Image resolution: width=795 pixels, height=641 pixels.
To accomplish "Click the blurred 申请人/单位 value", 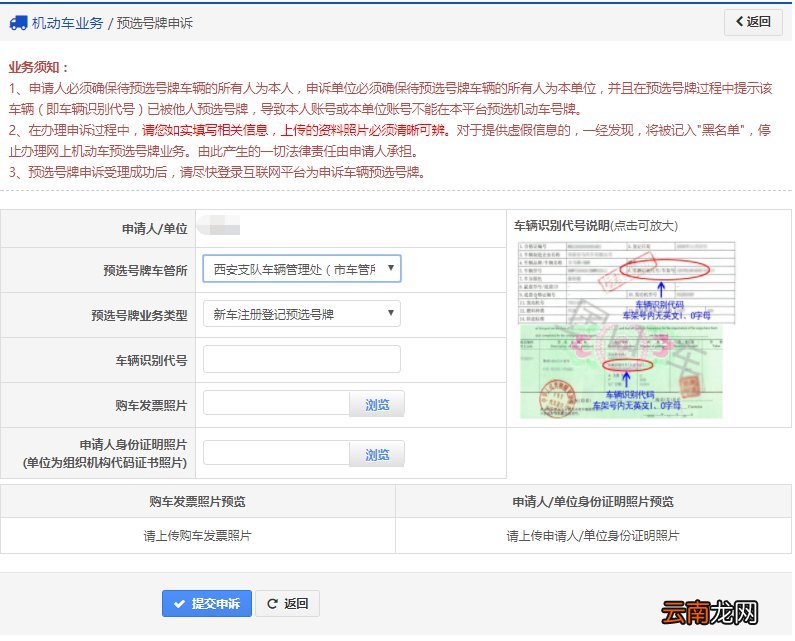I will coord(219,225).
